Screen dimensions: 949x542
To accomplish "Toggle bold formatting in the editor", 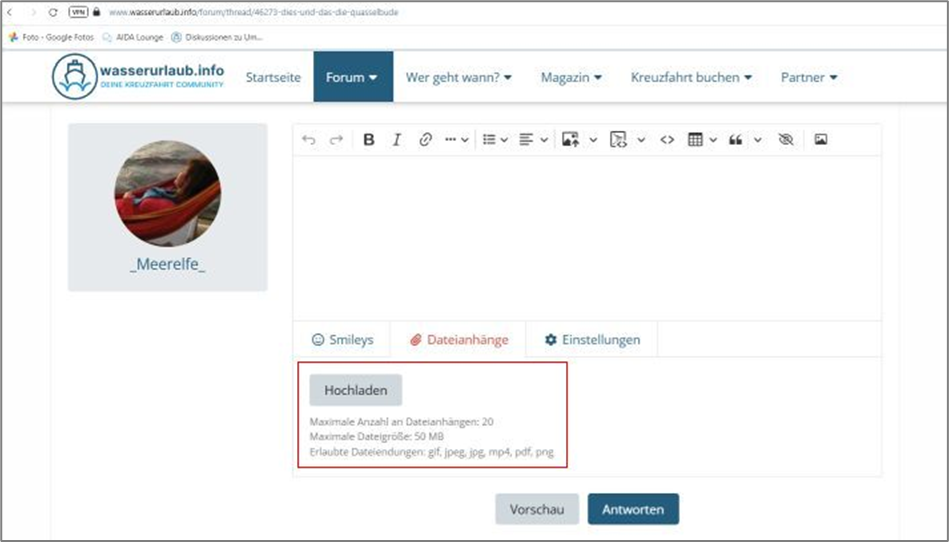I will [369, 140].
